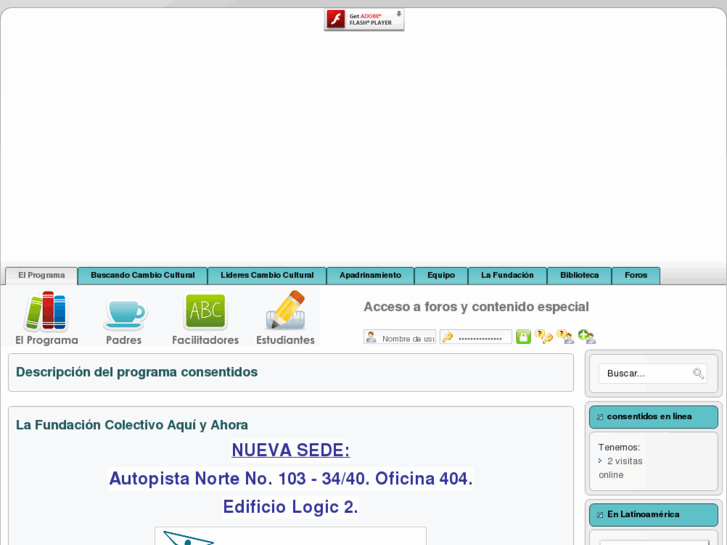Click the books icon for El Programa
Viewport: 727px width, 545px height.
tap(46, 311)
